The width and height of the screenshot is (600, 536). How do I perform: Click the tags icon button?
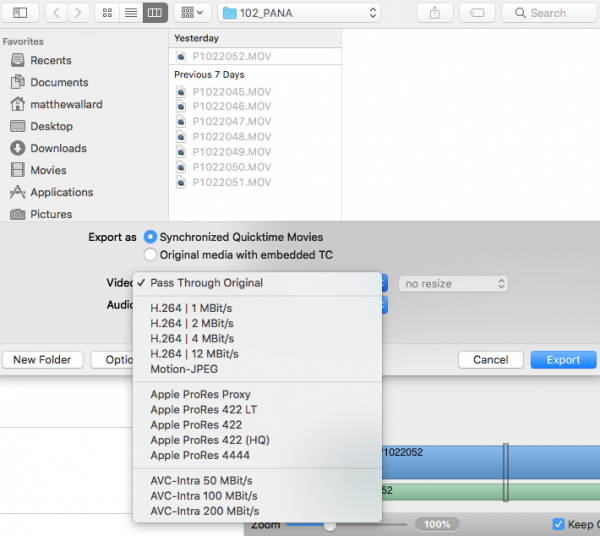[x=477, y=13]
